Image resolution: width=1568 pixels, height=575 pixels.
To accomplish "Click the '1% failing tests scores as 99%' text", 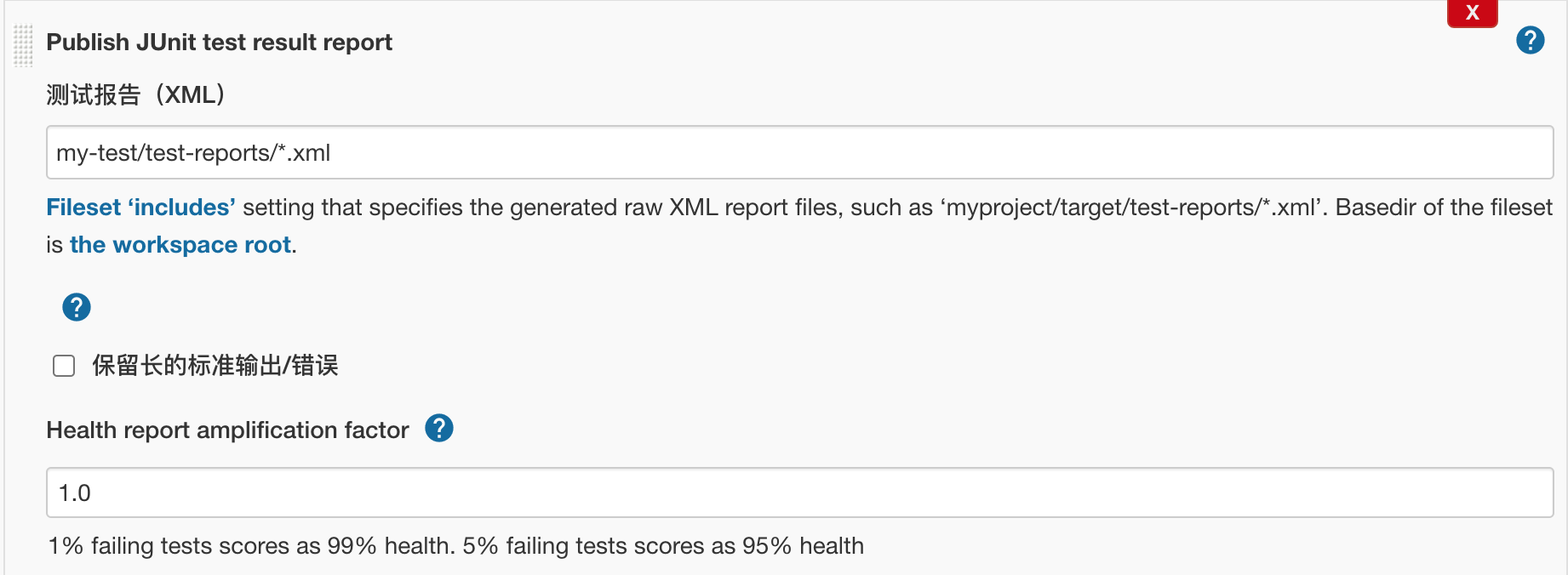I will (250, 546).
